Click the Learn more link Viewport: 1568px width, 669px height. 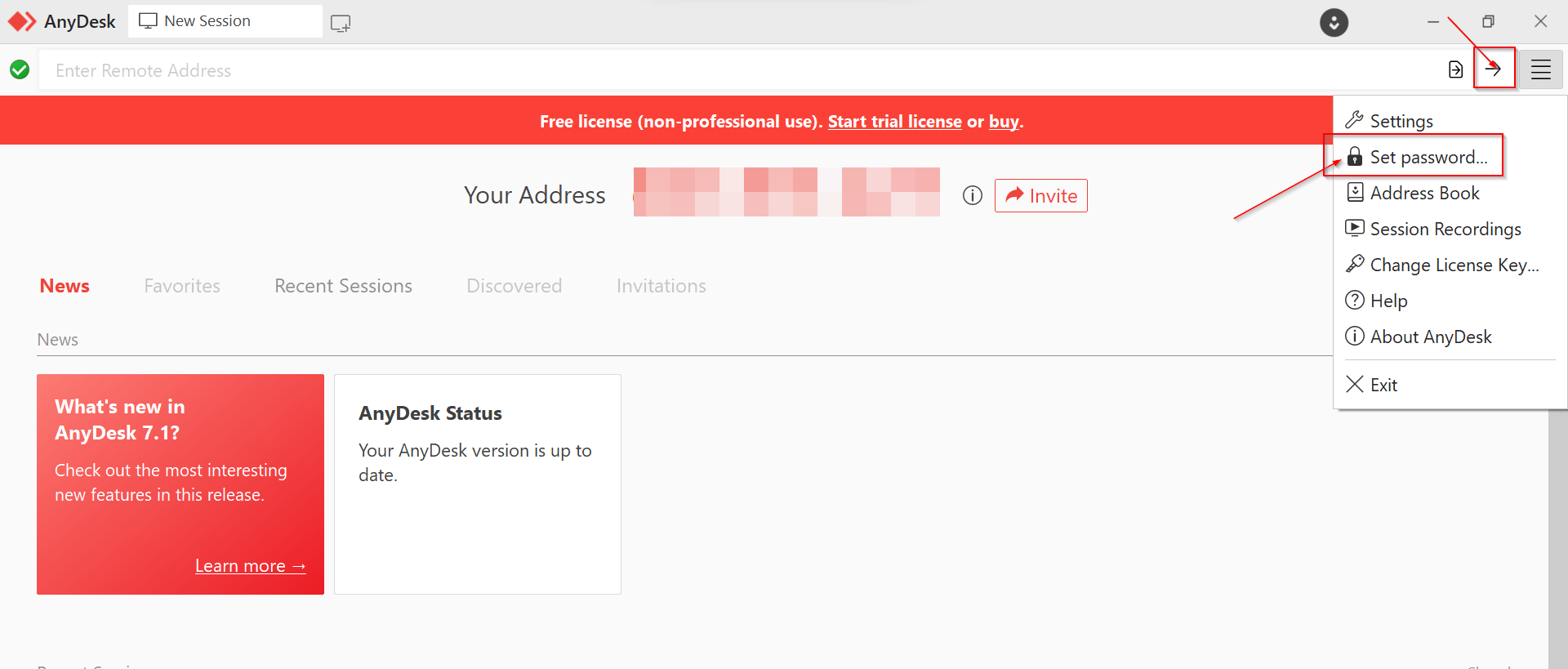pyautogui.click(x=250, y=566)
